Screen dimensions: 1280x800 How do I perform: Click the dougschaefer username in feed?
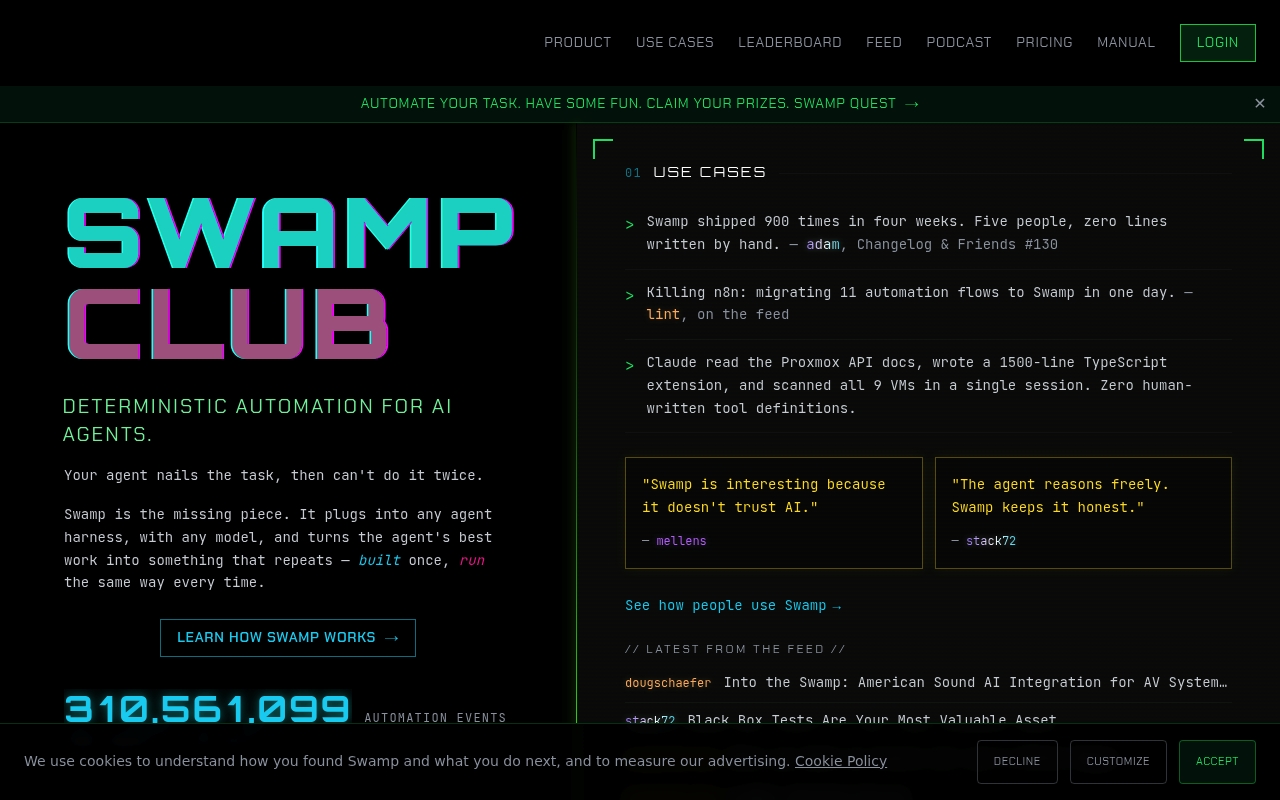tap(668, 683)
